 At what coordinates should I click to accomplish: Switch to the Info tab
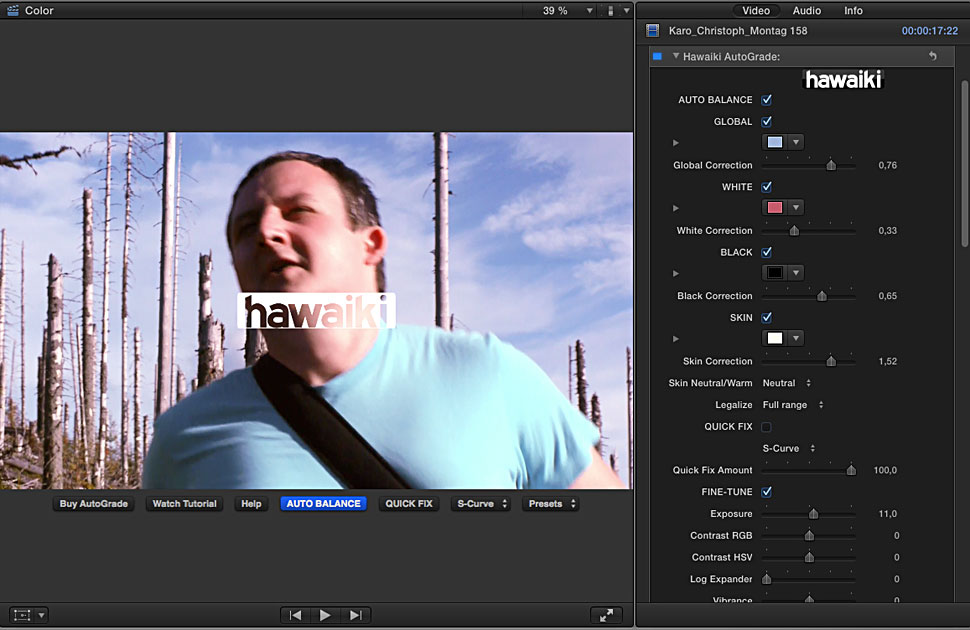point(853,11)
